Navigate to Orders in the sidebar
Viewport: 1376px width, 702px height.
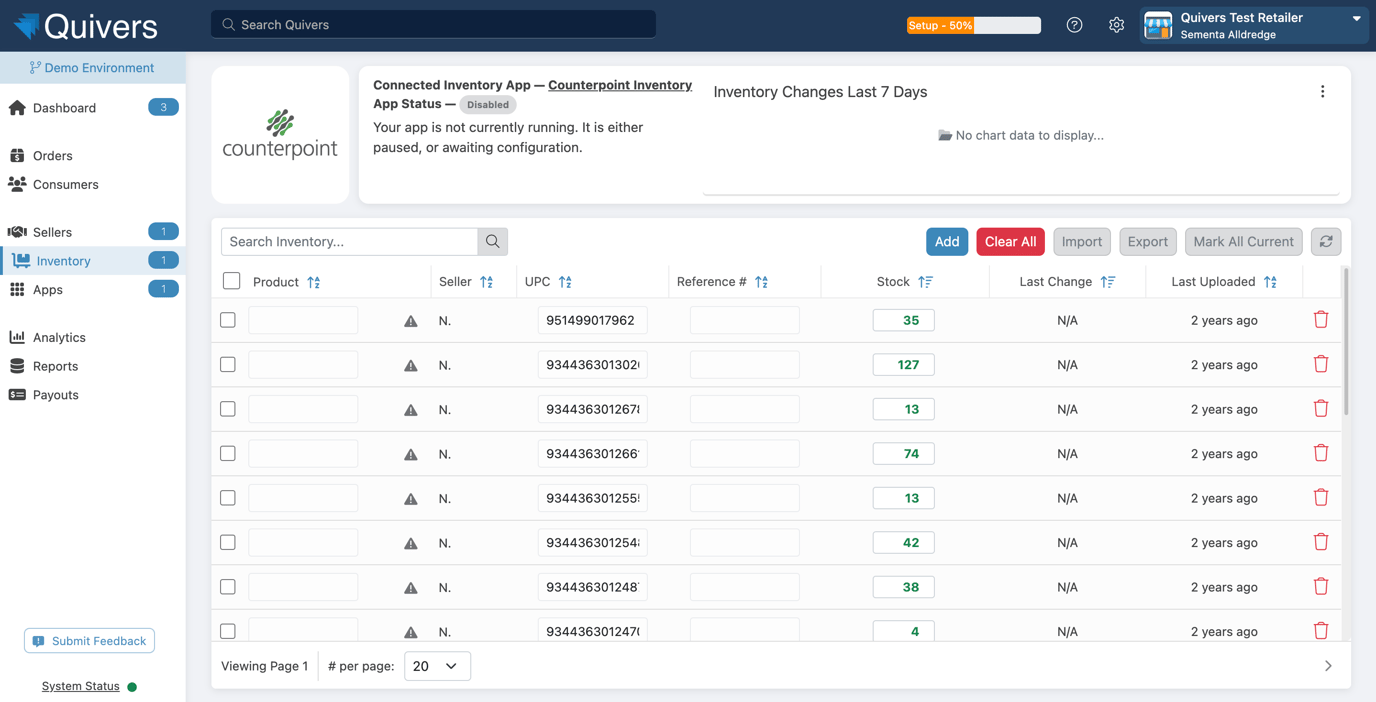click(52, 156)
